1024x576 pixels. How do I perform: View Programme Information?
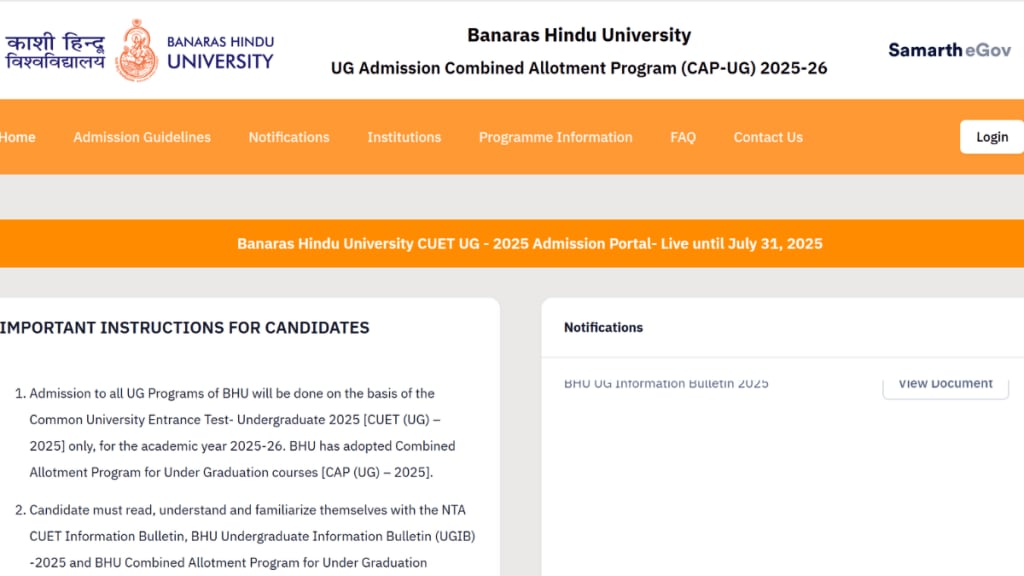click(x=555, y=137)
